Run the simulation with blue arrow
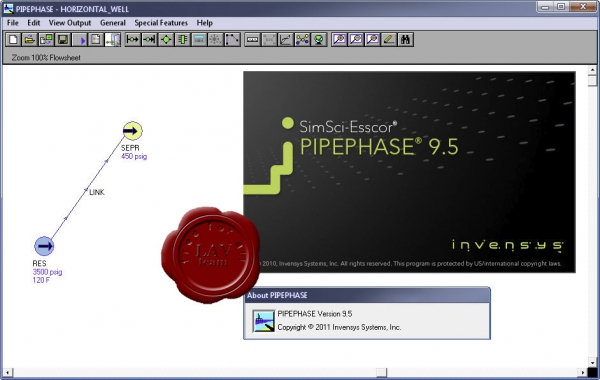The image size is (600, 380). [80, 39]
